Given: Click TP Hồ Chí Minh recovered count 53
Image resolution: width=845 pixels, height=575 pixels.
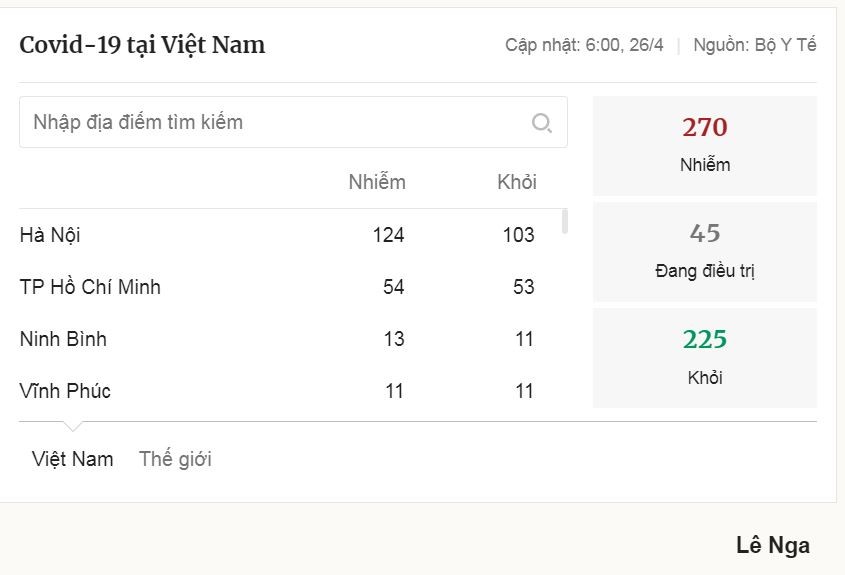Looking at the screenshot, I should 524,287.
